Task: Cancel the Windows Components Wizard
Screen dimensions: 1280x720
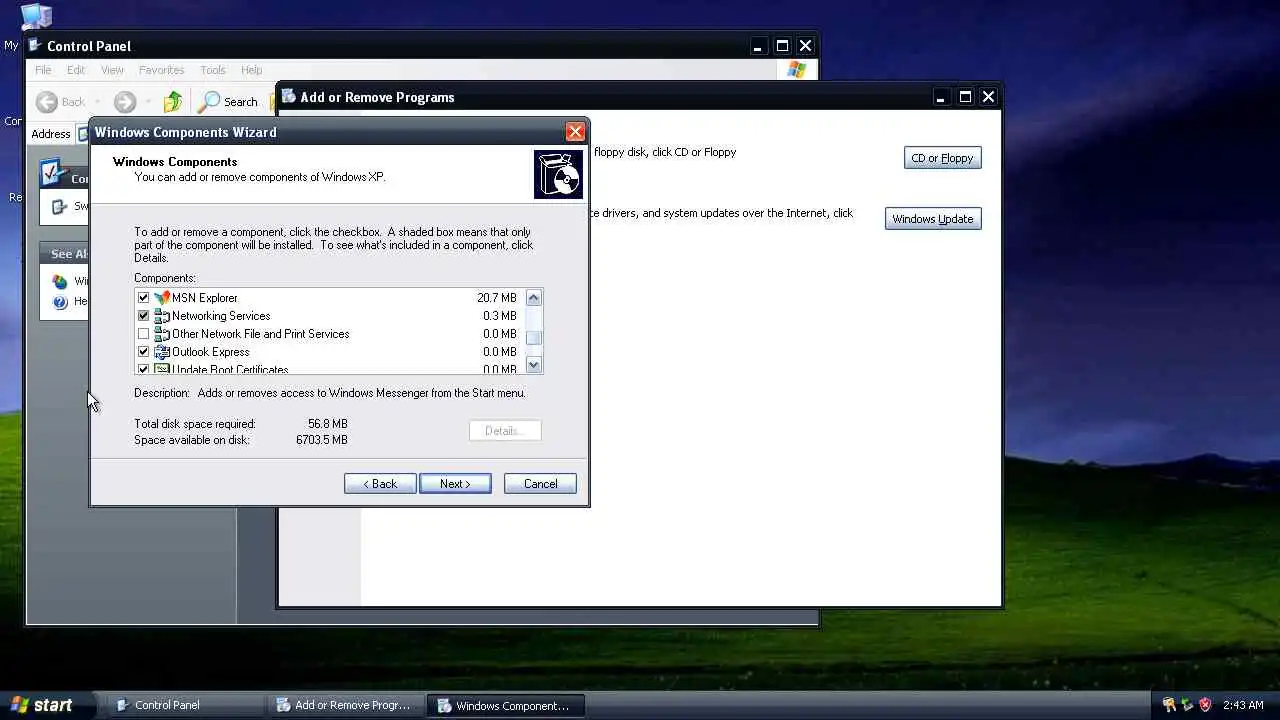Action: 540,484
